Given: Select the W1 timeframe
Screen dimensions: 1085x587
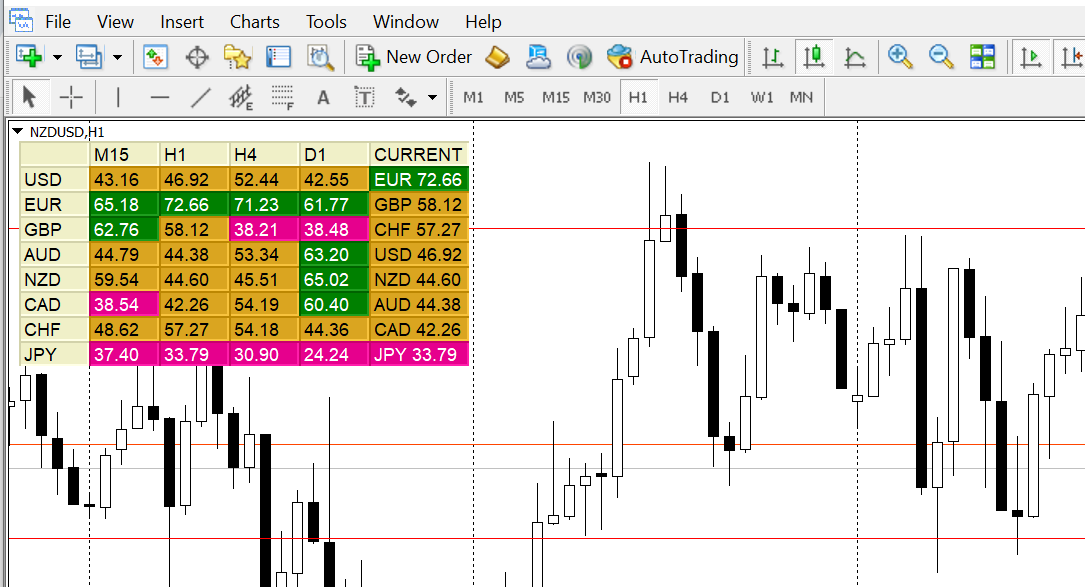Looking at the screenshot, I should point(762,98).
